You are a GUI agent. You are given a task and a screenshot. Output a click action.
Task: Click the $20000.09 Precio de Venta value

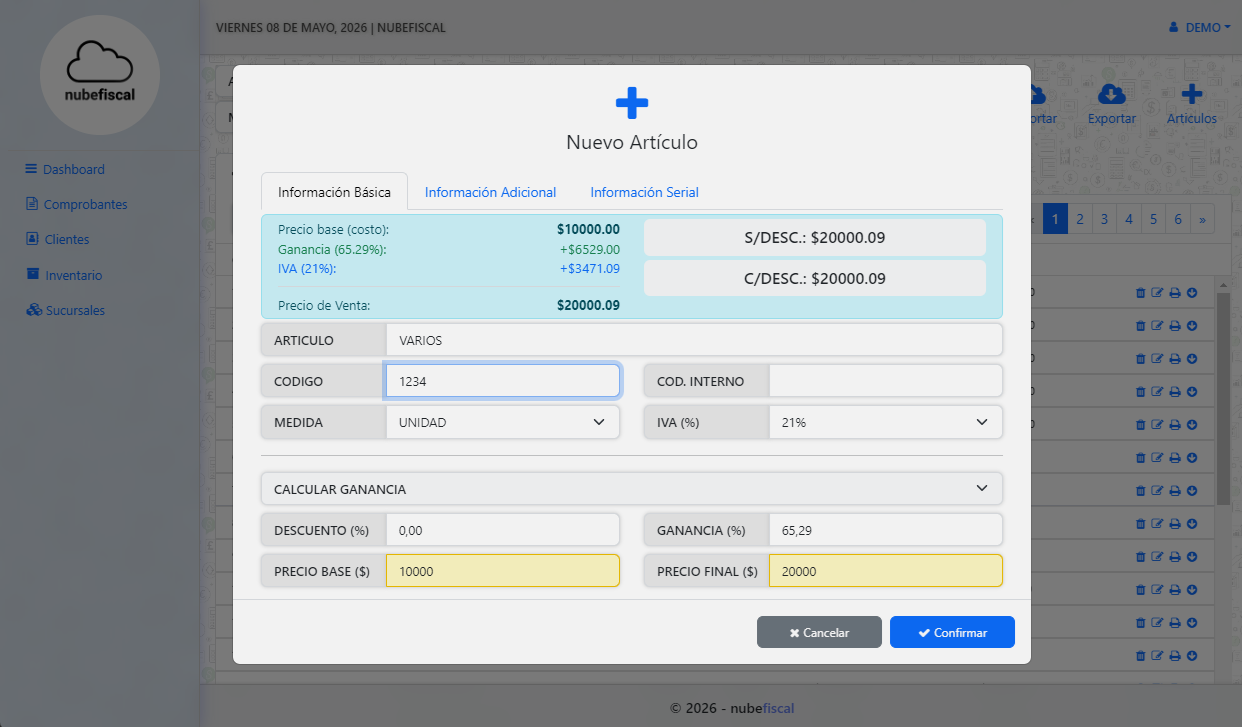click(588, 305)
